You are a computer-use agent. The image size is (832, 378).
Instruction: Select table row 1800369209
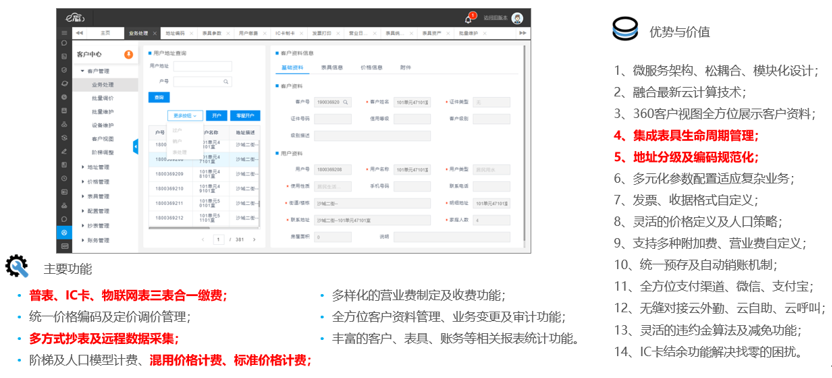click(204, 174)
